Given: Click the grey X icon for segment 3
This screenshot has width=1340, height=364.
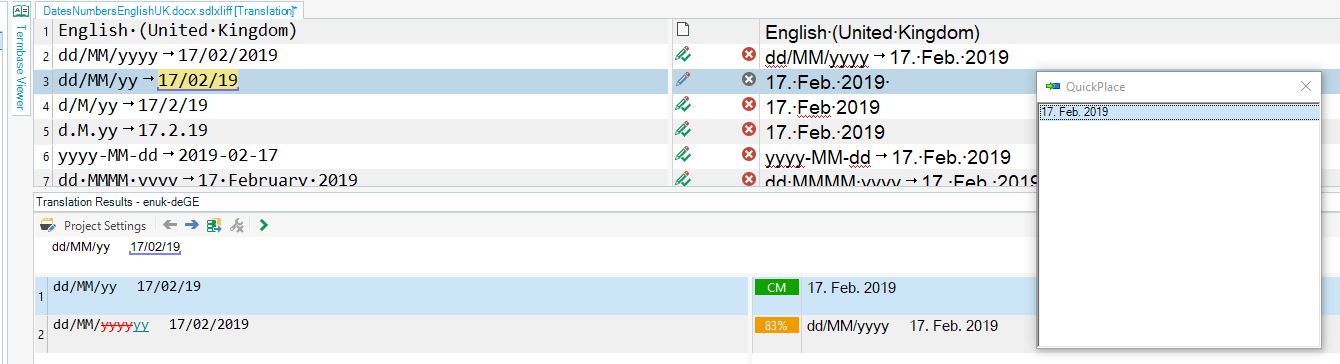Looking at the screenshot, I should click(748, 80).
